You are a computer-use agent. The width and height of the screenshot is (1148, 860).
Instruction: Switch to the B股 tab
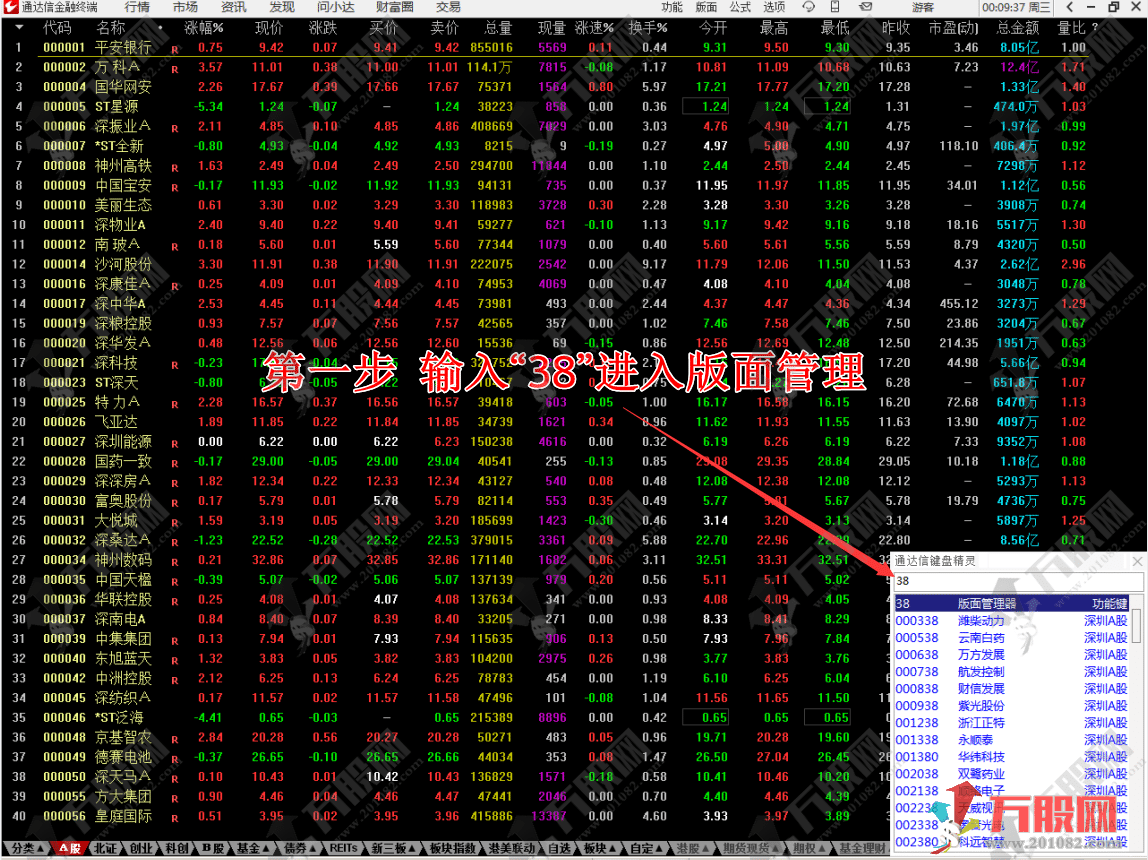click(213, 848)
